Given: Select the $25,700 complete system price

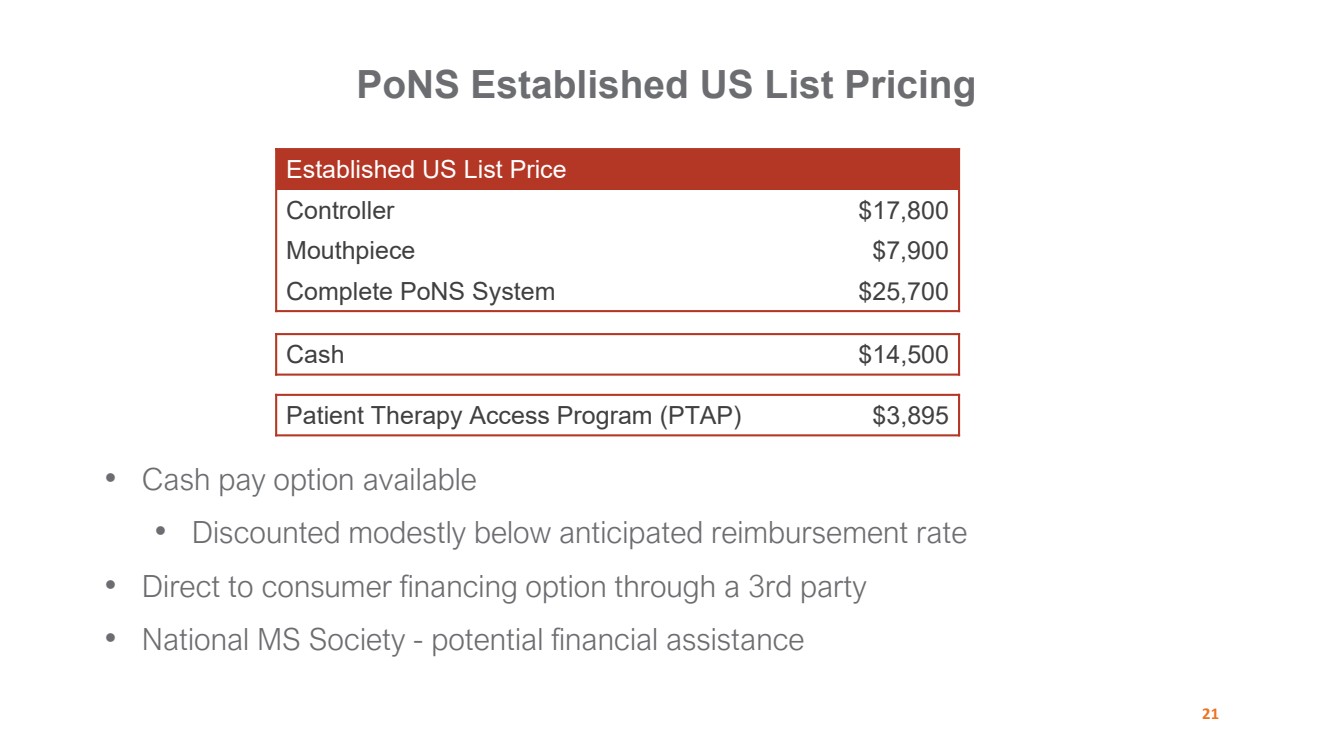Looking at the screenshot, I should (x=903, y=292).
